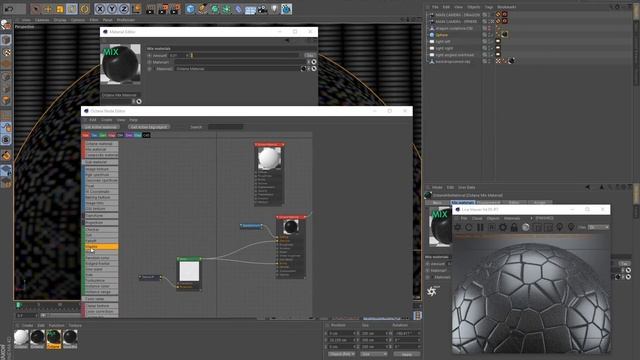Toggle Tex filter in Node Editor
This screenshot has height=360, width=640.
94,135
